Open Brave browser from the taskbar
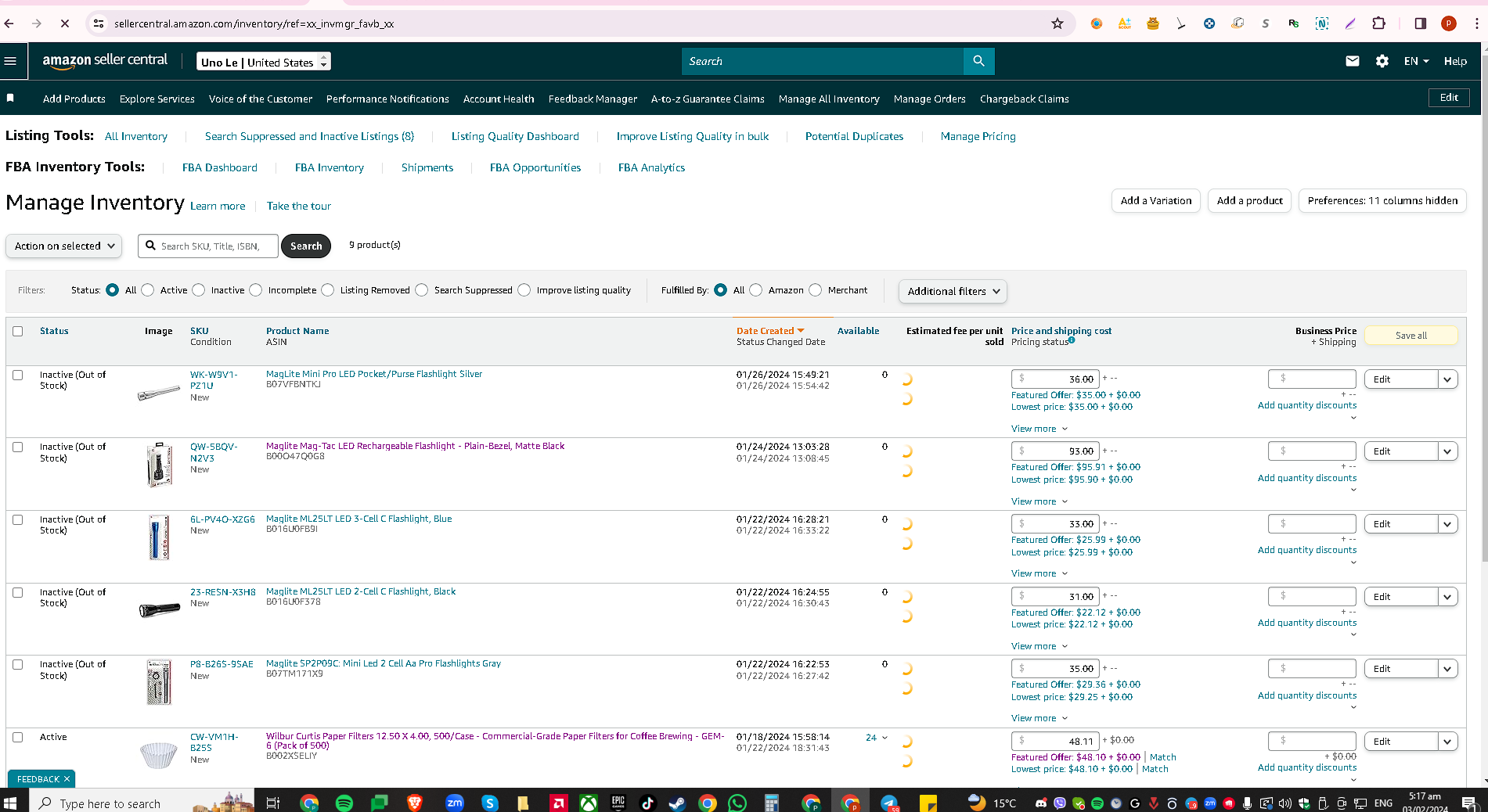 coord(415,803)
